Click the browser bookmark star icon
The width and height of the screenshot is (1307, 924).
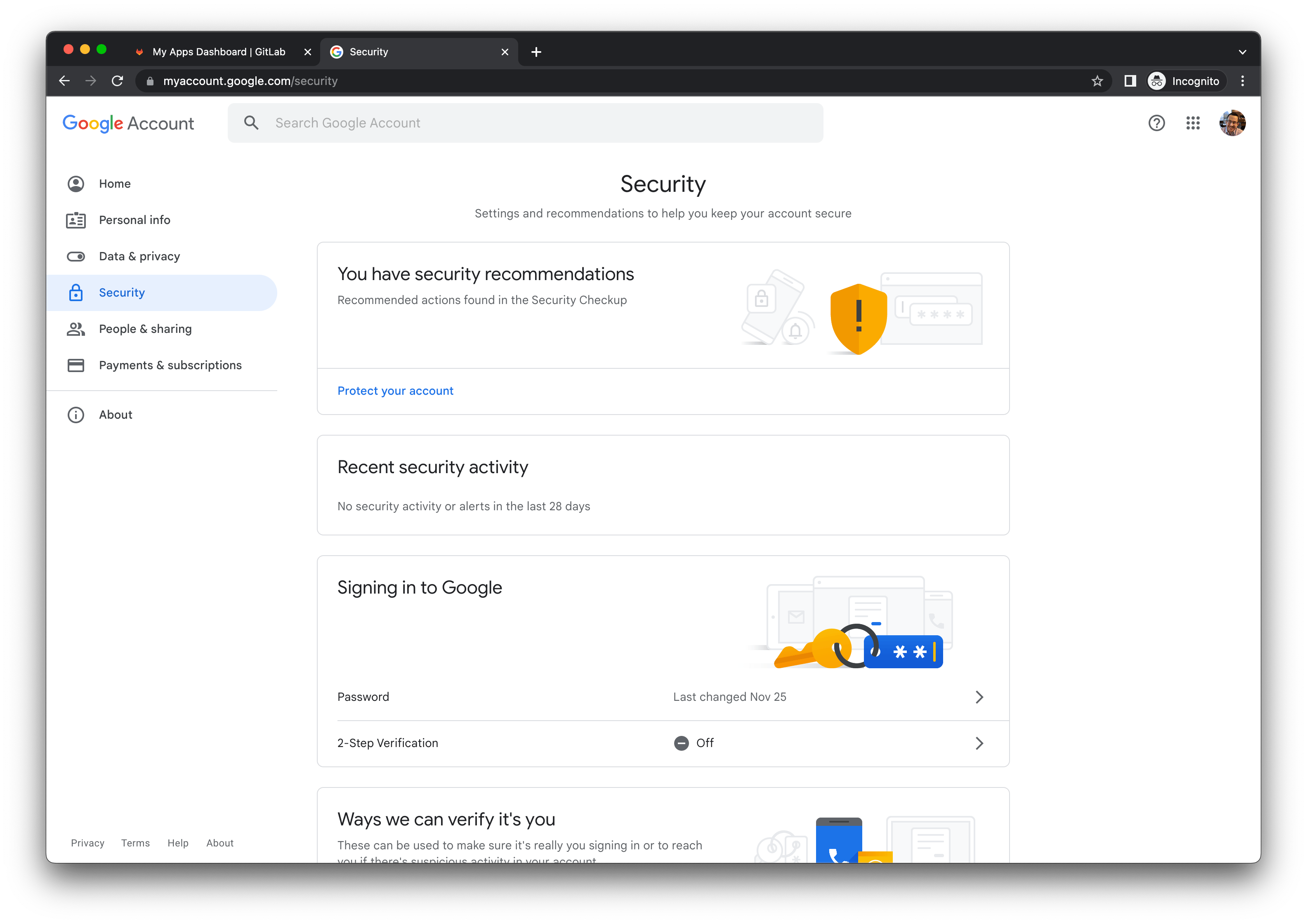[1098, 81]
